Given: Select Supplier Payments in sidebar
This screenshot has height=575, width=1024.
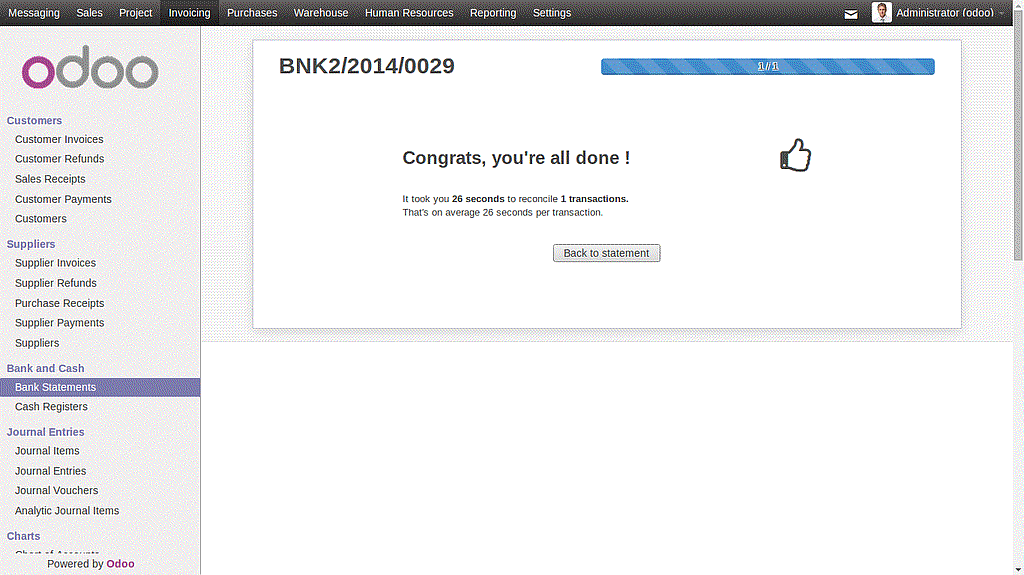Looking at the screenshot, I should tap(59, 323).
